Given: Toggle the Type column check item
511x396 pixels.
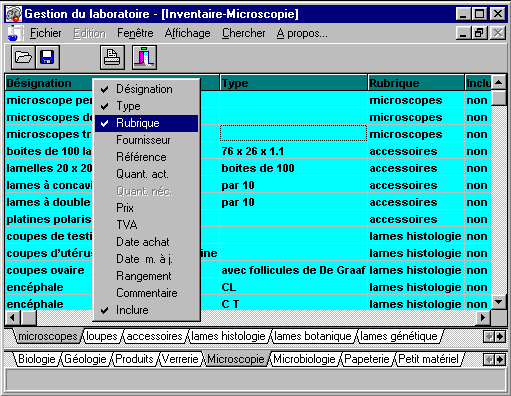Looking at the screenshot, I should tap(146, 106).
